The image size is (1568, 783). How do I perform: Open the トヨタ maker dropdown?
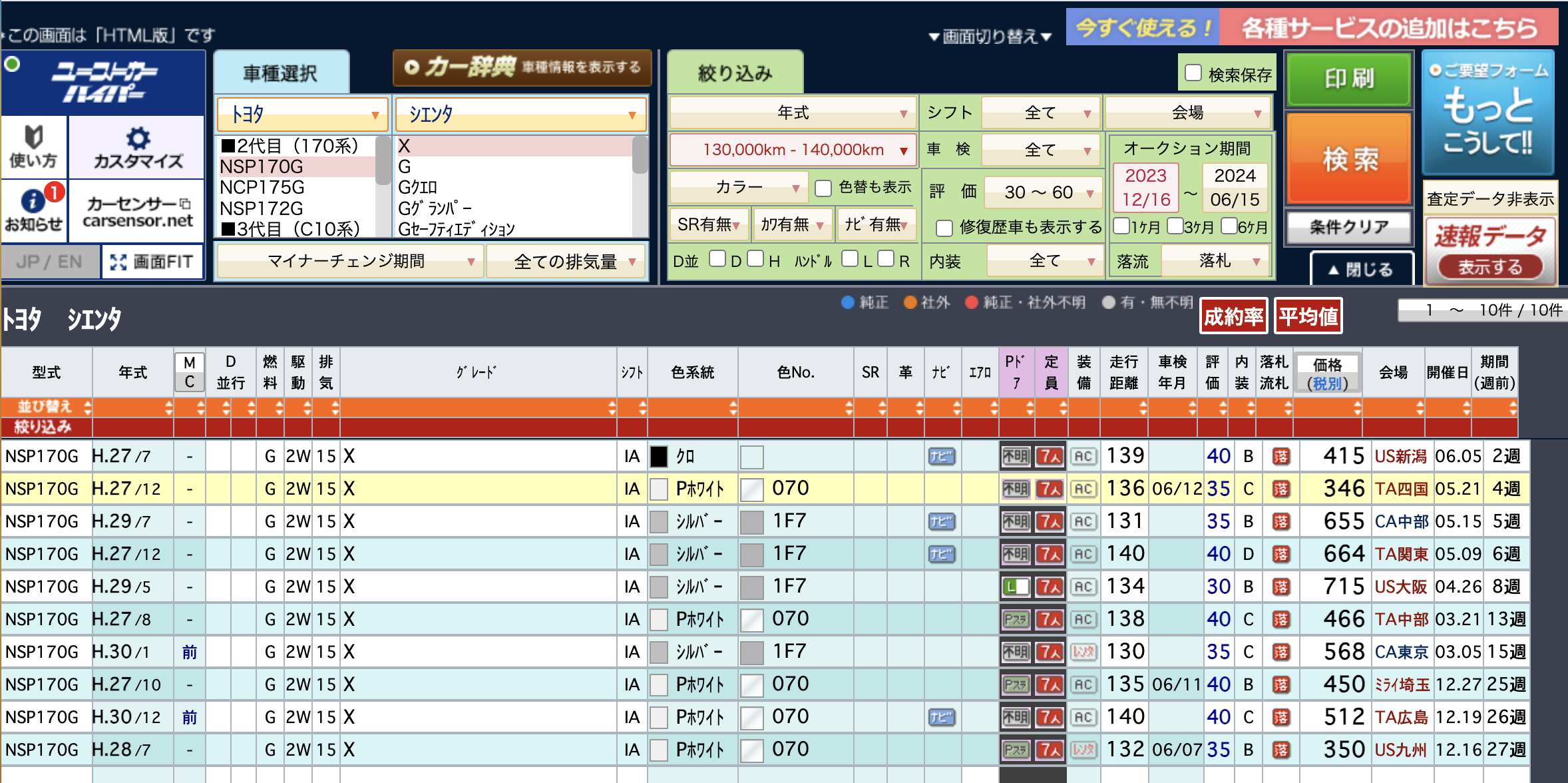(303, 115)
